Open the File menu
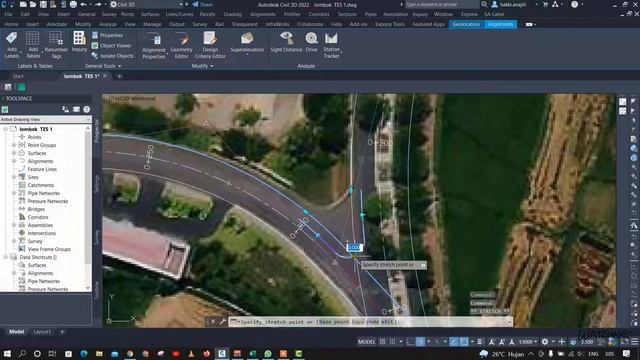Screen dimensions: 640x360 pyautogui.click(x=9, y=14)
